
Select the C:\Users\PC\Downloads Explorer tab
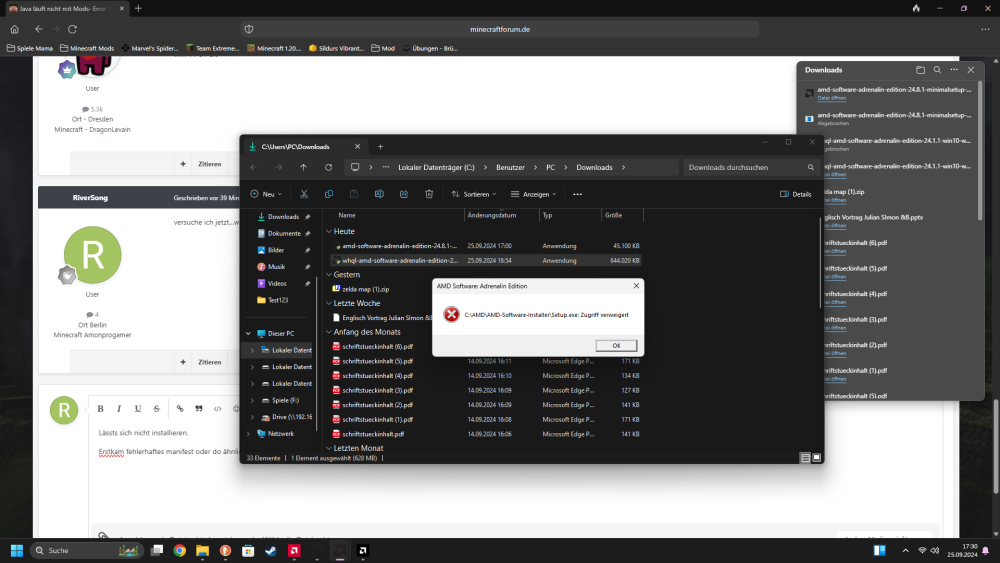tap(305, 147)
